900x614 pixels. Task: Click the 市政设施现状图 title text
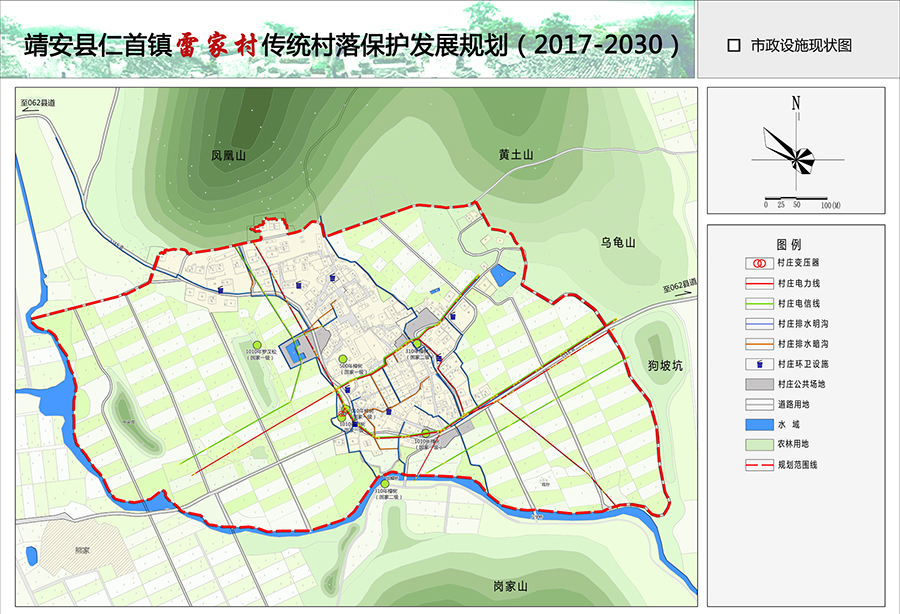point(801,45)
